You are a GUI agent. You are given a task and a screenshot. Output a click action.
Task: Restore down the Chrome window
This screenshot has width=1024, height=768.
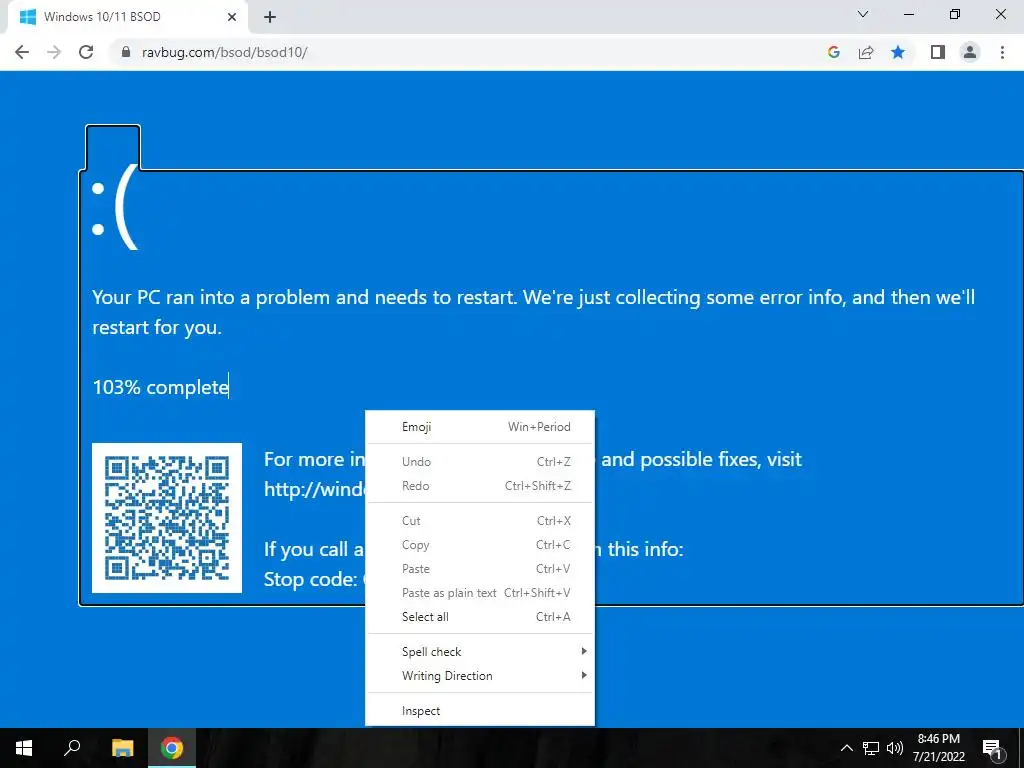pyautogui.click(x=955, y=14)
